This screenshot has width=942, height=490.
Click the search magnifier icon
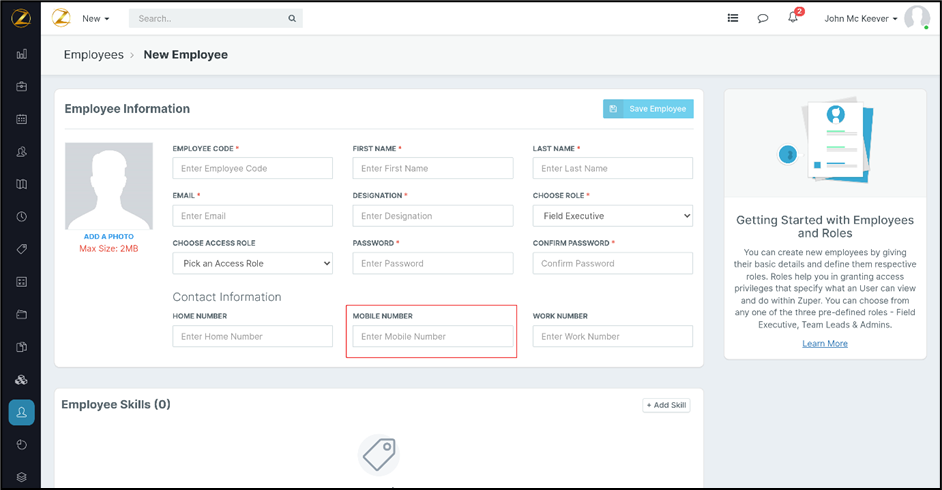click(292, 18)
